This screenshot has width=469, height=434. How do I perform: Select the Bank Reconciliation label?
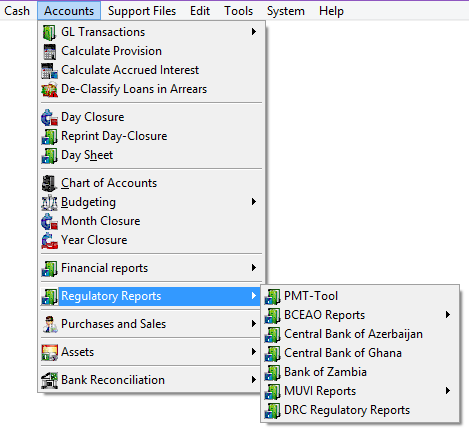(x=113, y=380)
